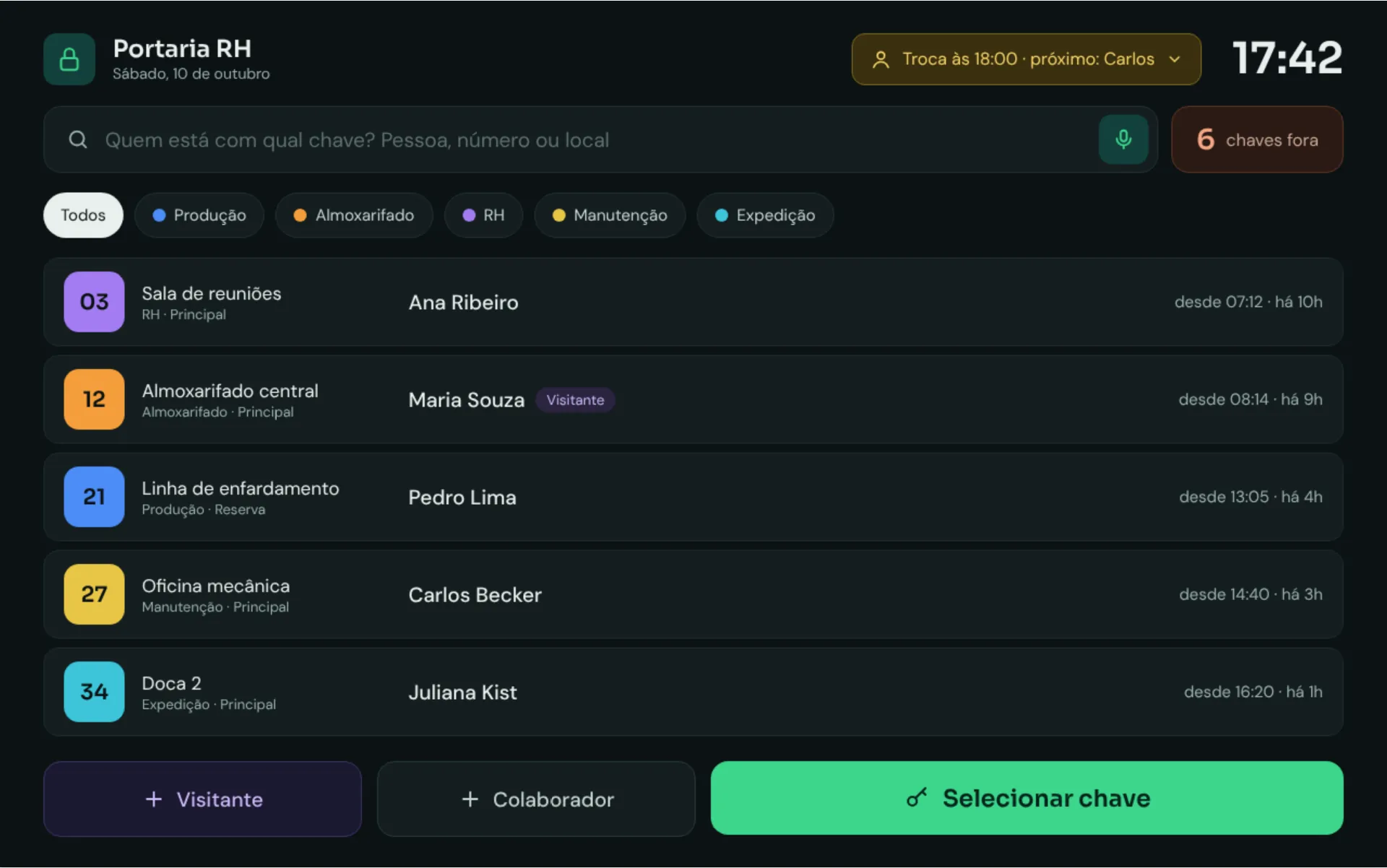Screen dimensions: 1387x868
Task: Click 'Manutenção · Principal' subtitle
Action: (x=215, y=607)
